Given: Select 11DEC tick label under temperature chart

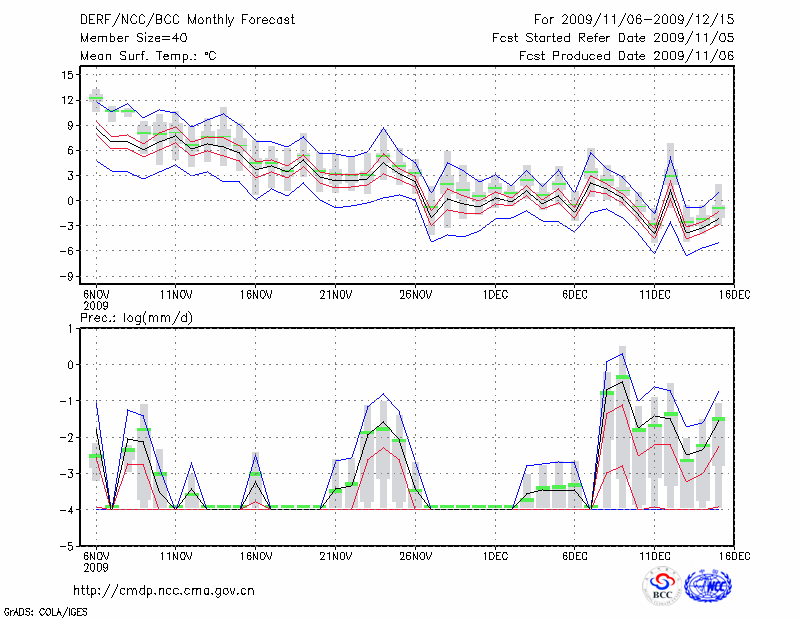Looking at the screenshot, I should (x=655, y=294).
